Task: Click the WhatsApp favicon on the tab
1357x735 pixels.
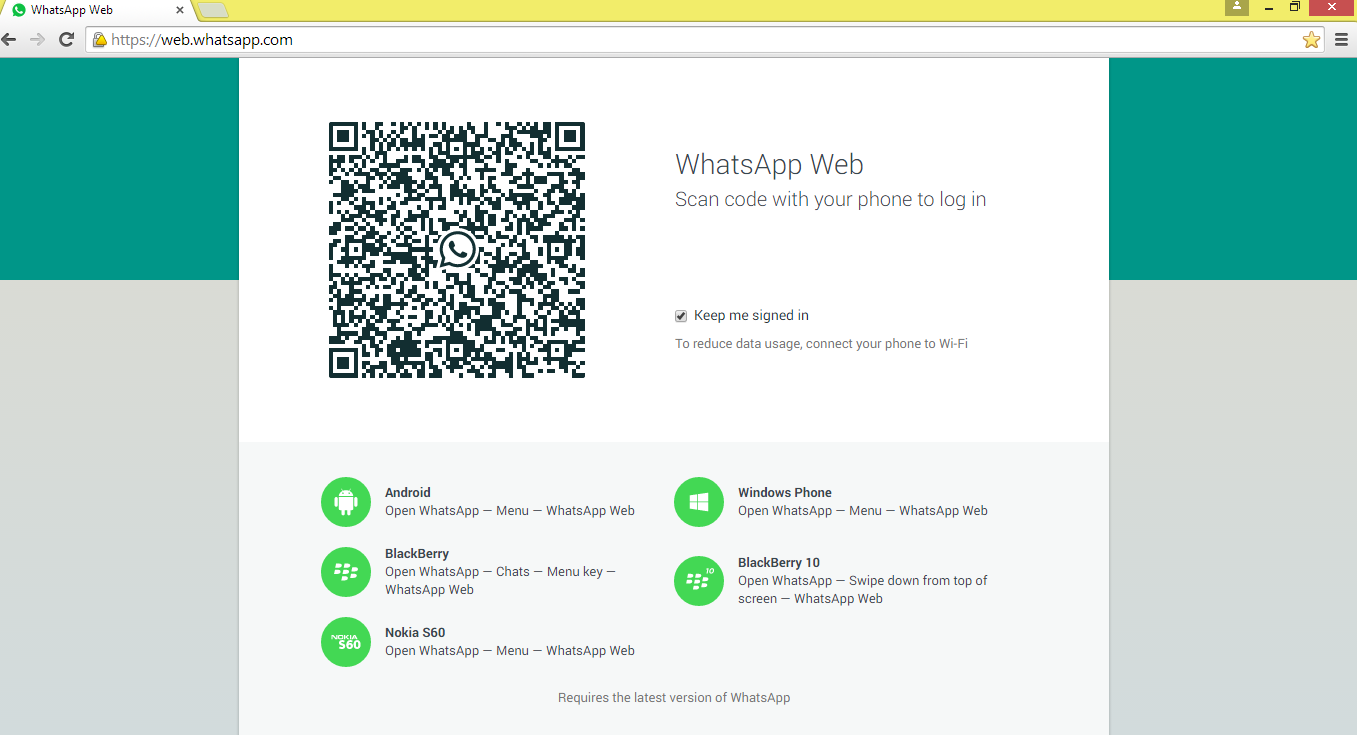Action: coord(19,10)
